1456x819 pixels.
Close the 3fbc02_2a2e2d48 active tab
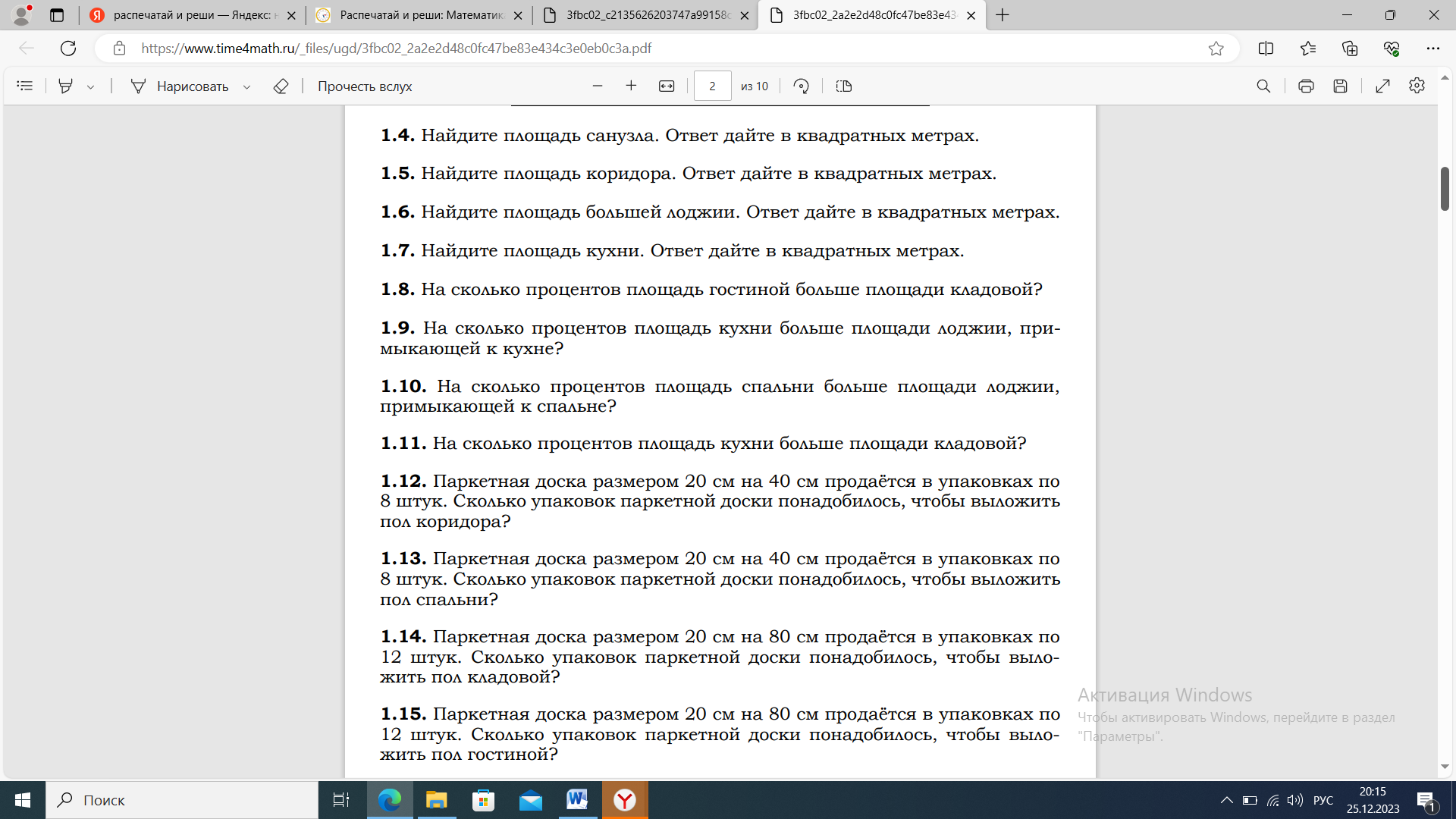971,15
